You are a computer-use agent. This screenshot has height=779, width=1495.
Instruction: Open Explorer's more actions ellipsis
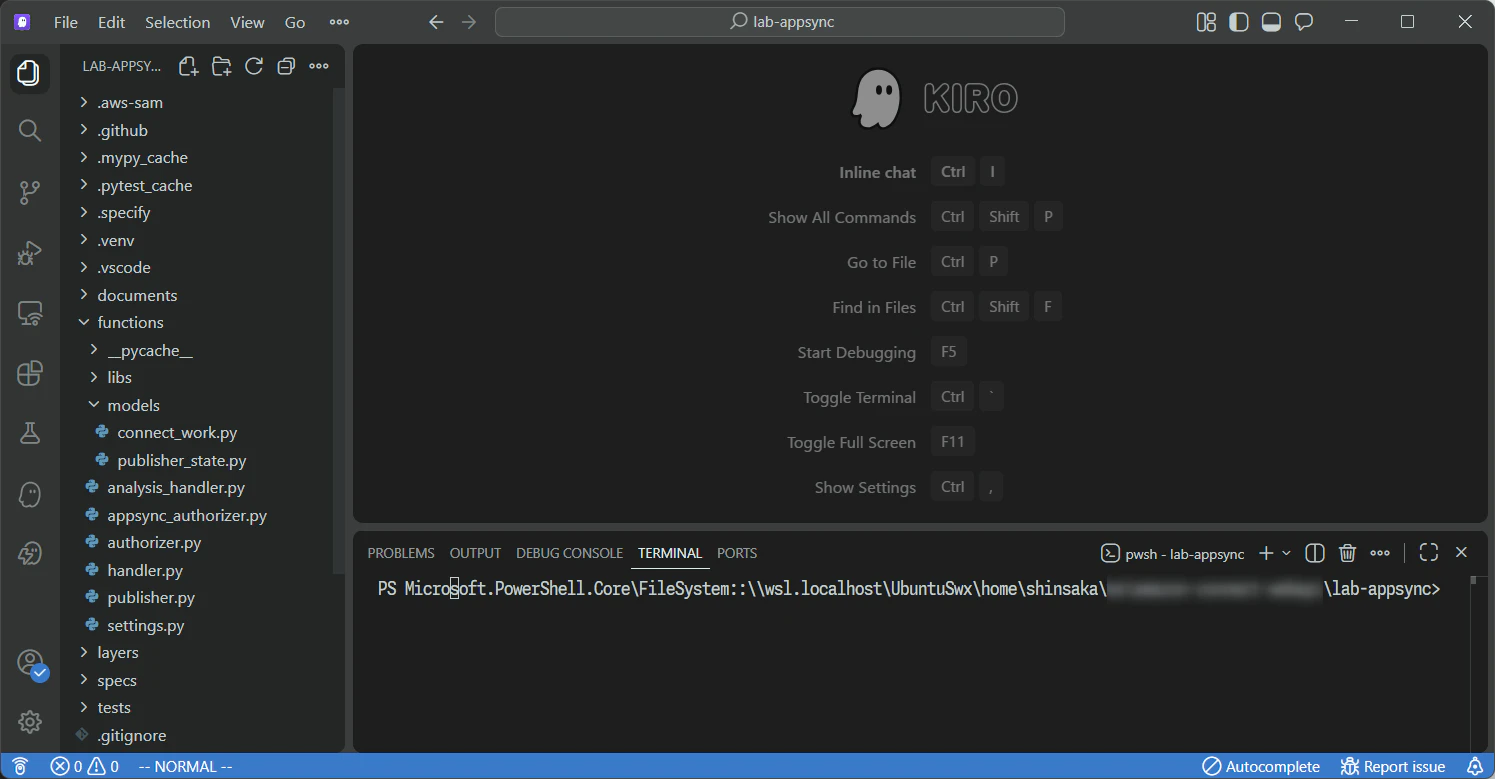[x=319, y=66]
